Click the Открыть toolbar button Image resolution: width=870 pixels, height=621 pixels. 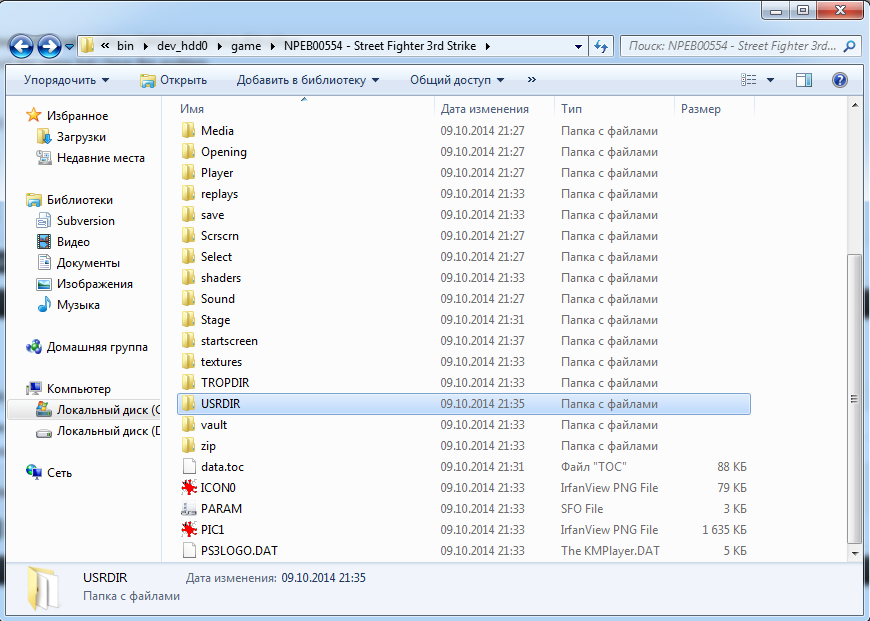[173, 80]
